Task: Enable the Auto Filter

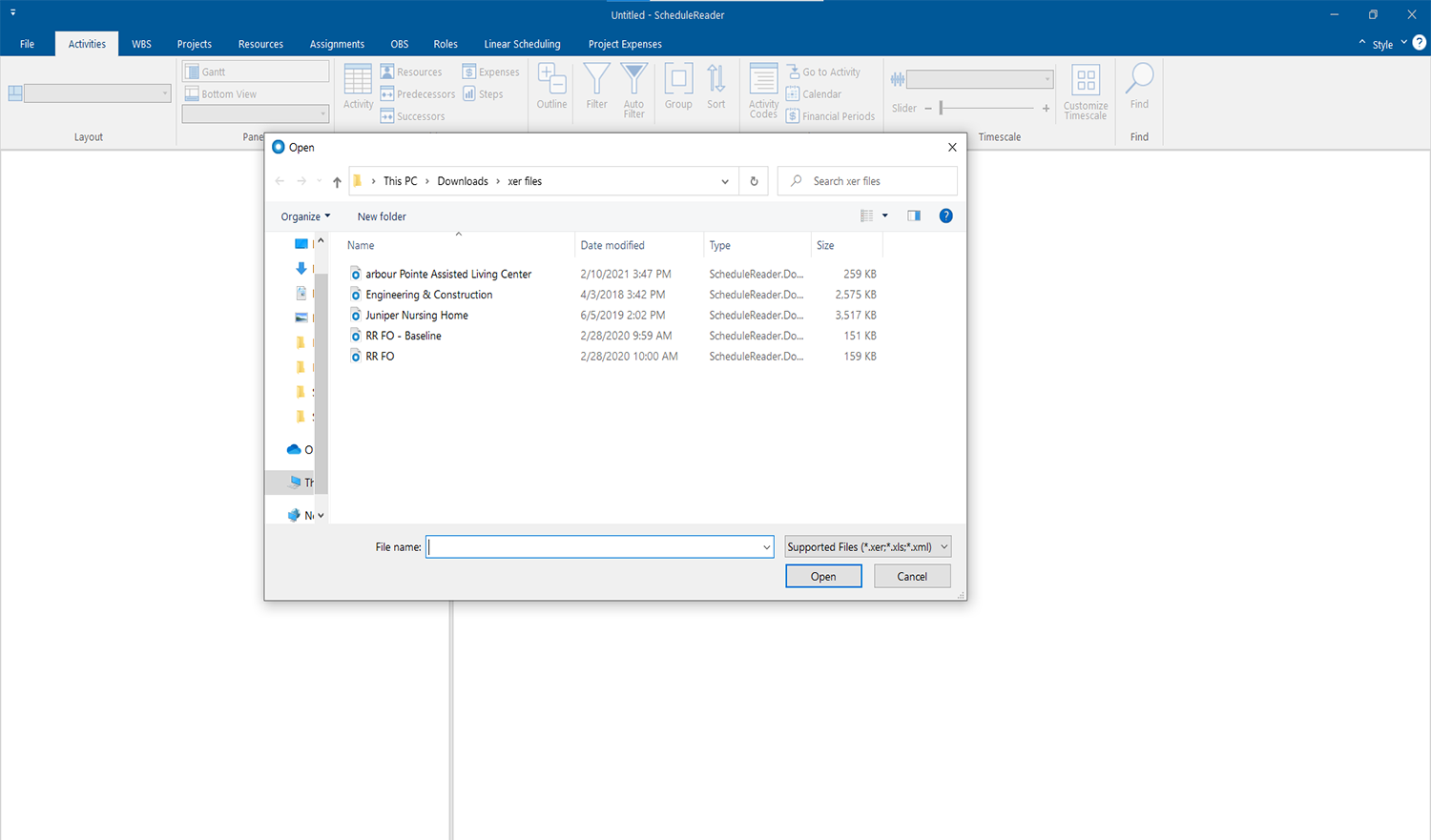Action: [633, 90]
